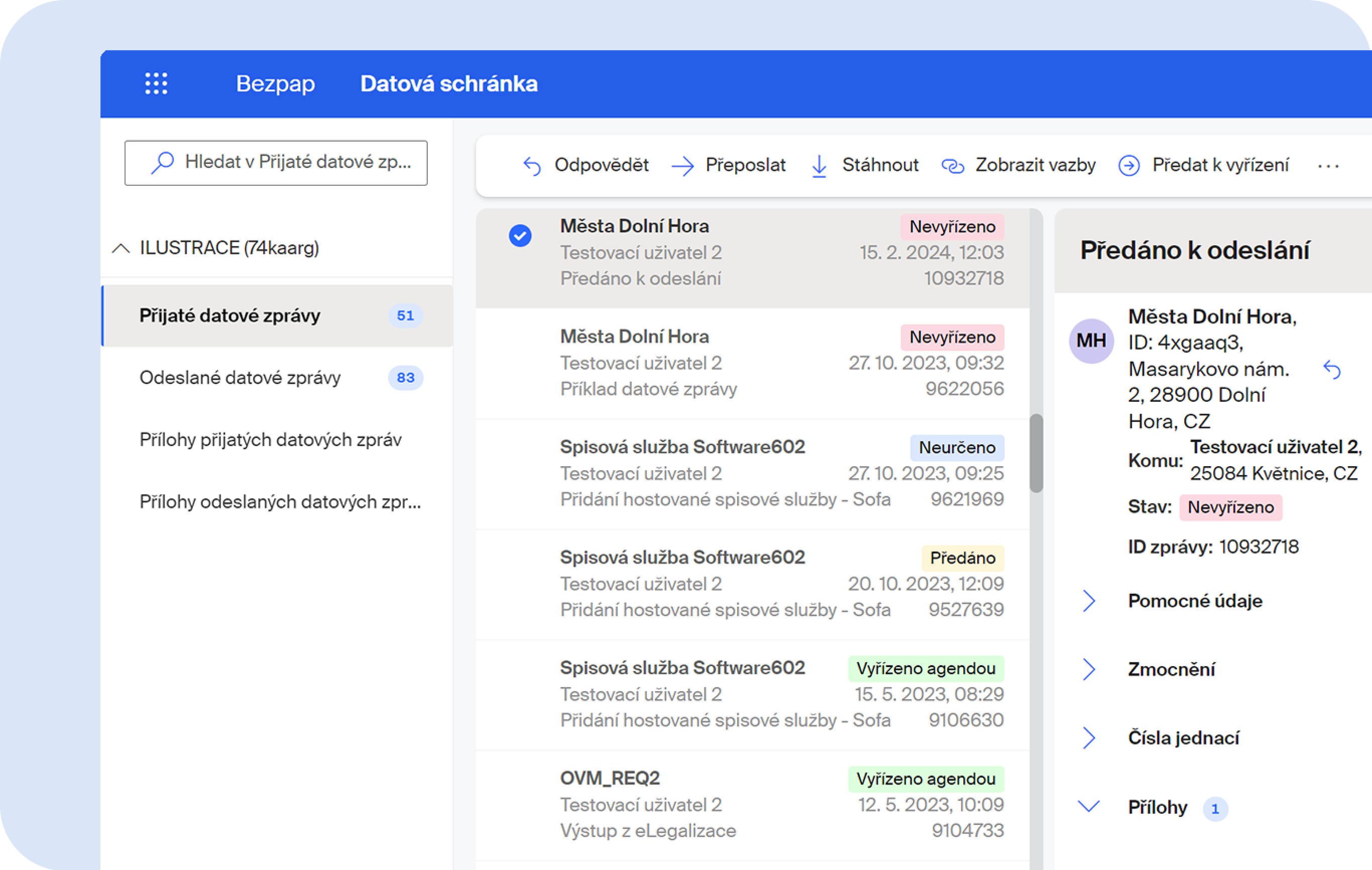Collapse the Přílohy section
1372x870 pixels.
click(1088, 806)
